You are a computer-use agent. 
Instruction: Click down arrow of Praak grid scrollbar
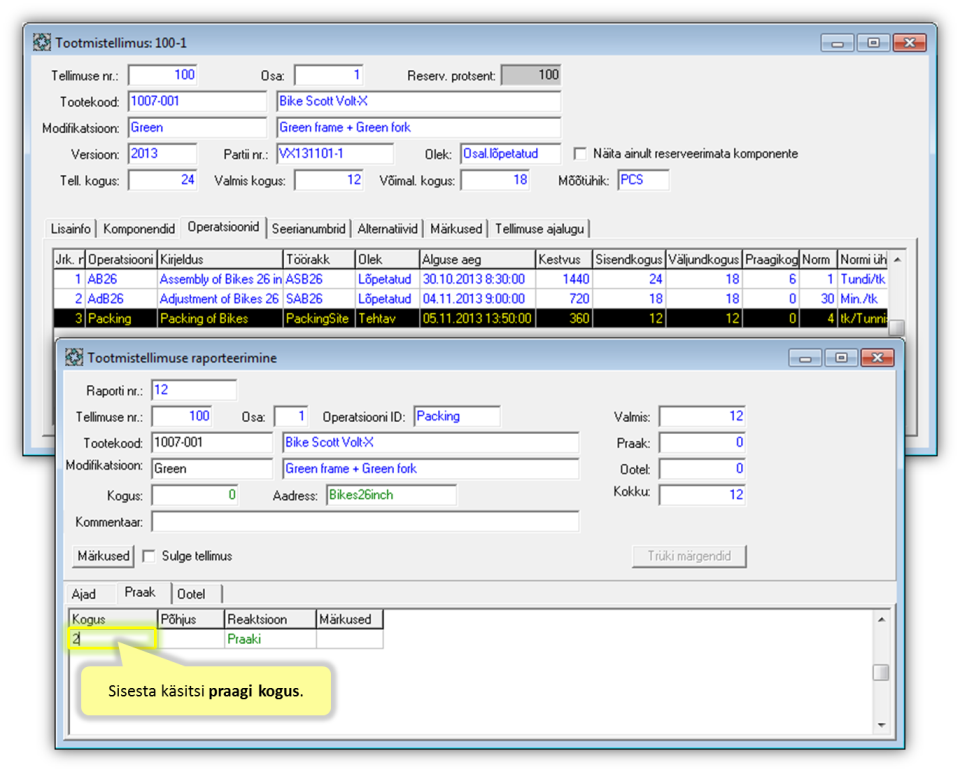click(x=881, y=725)
